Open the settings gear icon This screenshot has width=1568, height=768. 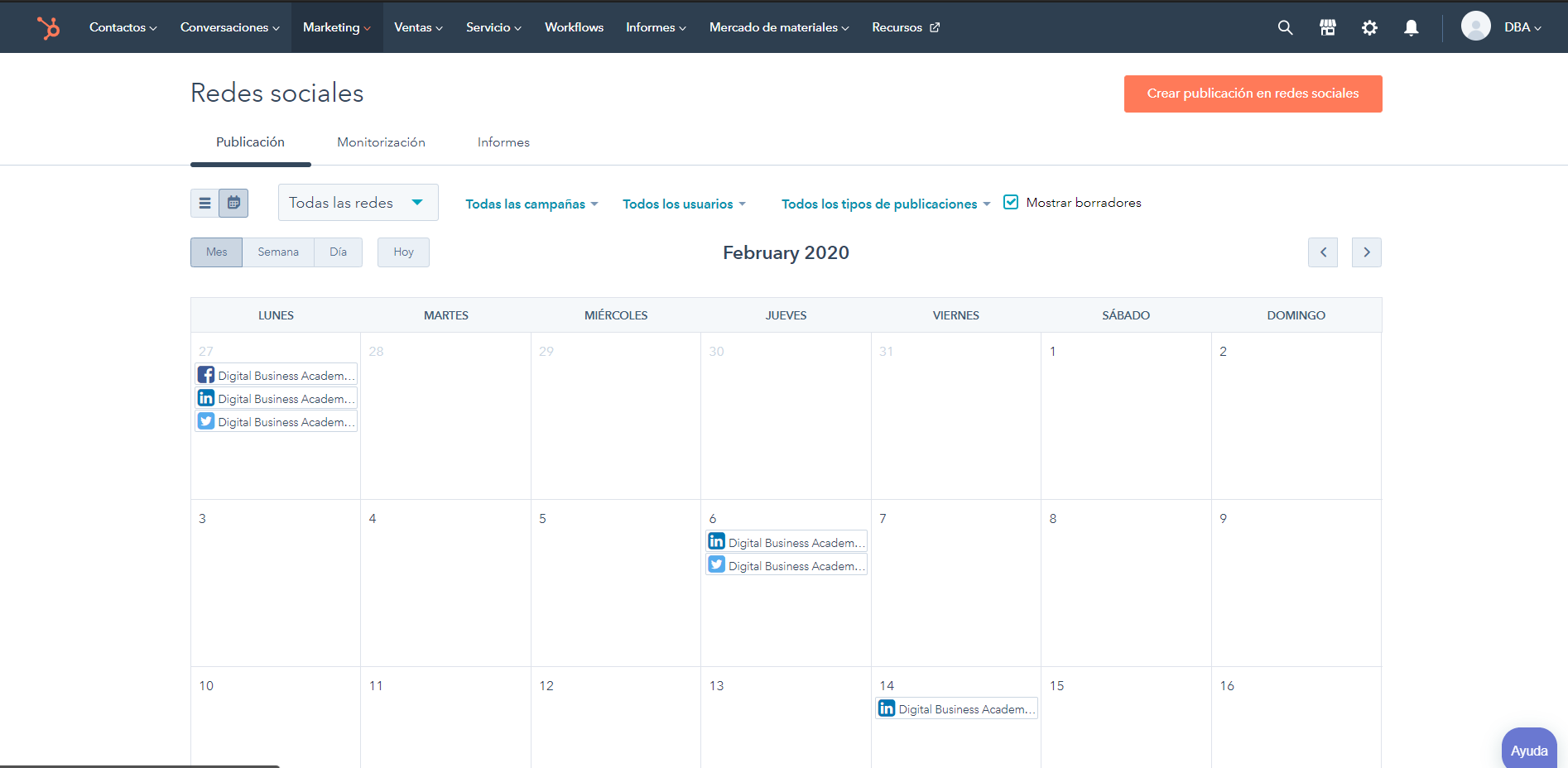tap(1369, 27)
